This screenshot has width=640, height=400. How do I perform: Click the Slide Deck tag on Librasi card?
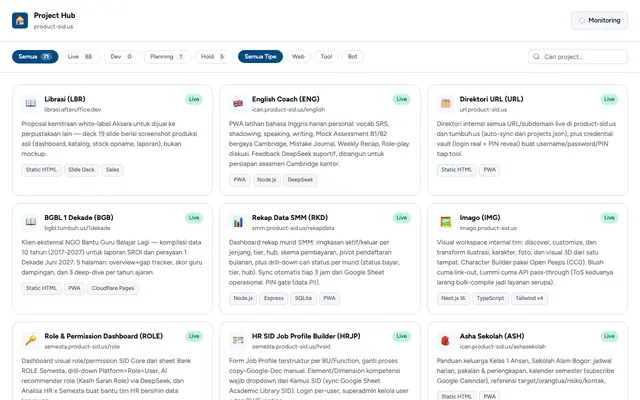(x=81, y=170)
